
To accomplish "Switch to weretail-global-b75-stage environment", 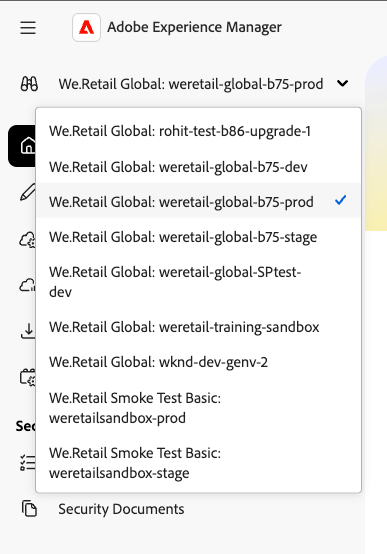I will pyautogui.click(x=198, y=237).
